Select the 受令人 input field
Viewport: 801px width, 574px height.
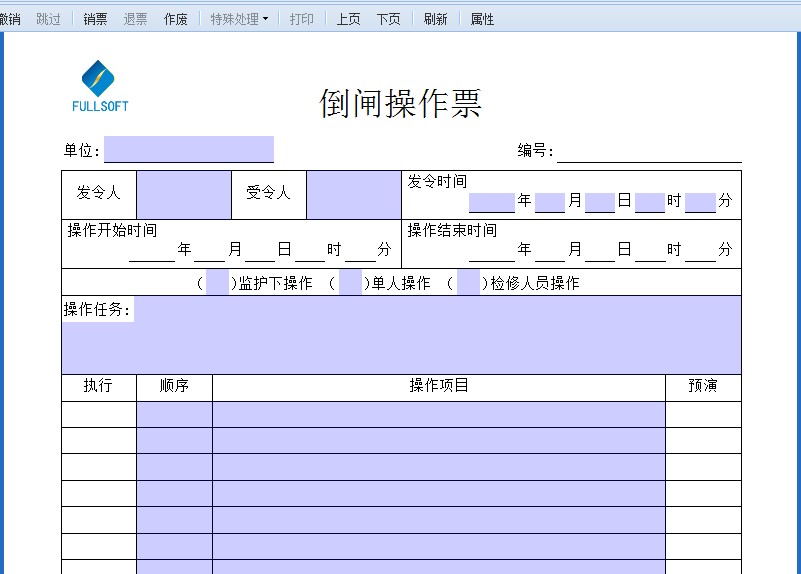[x=353, y=195]
